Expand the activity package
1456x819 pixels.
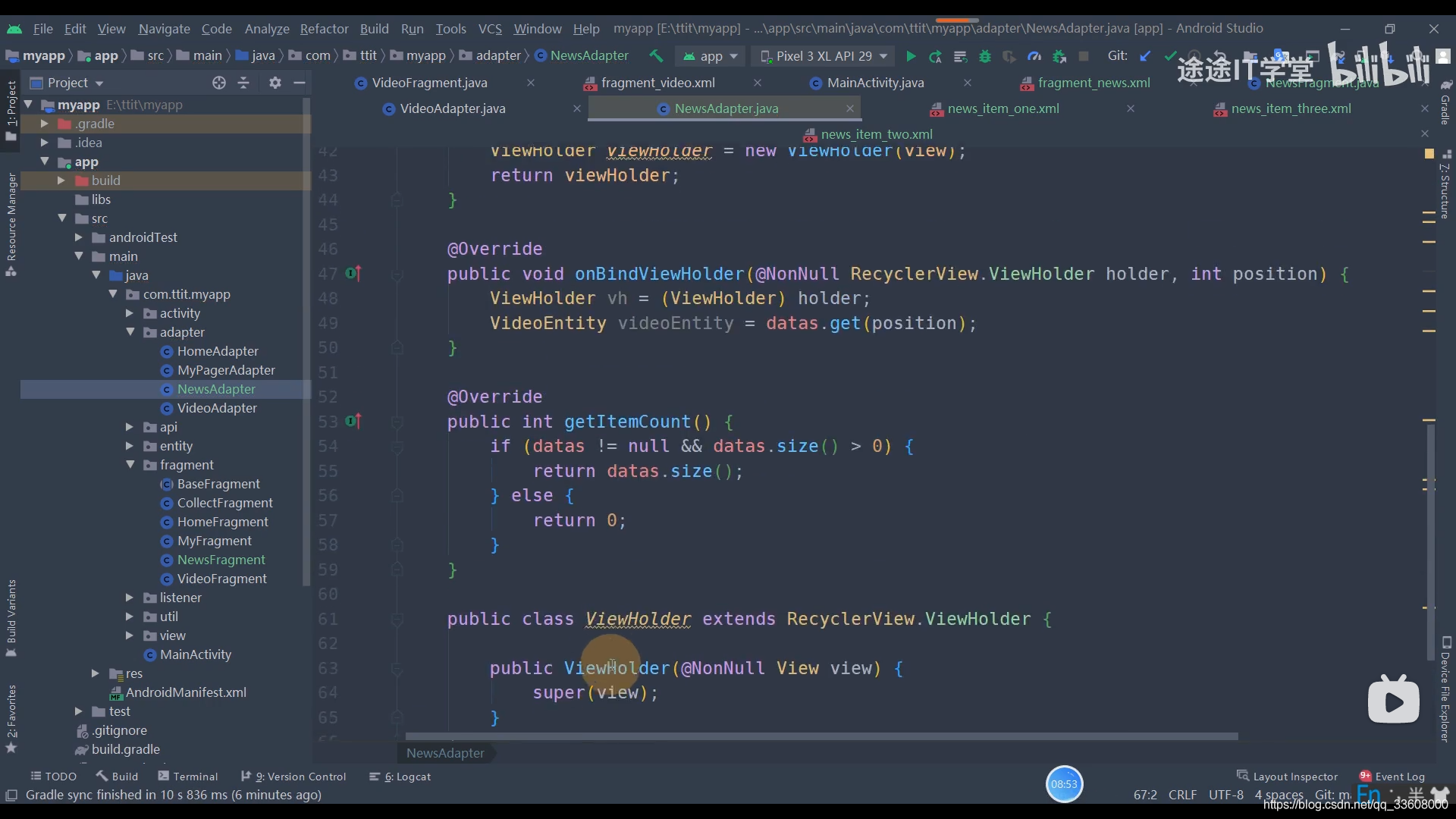point(129,313)
